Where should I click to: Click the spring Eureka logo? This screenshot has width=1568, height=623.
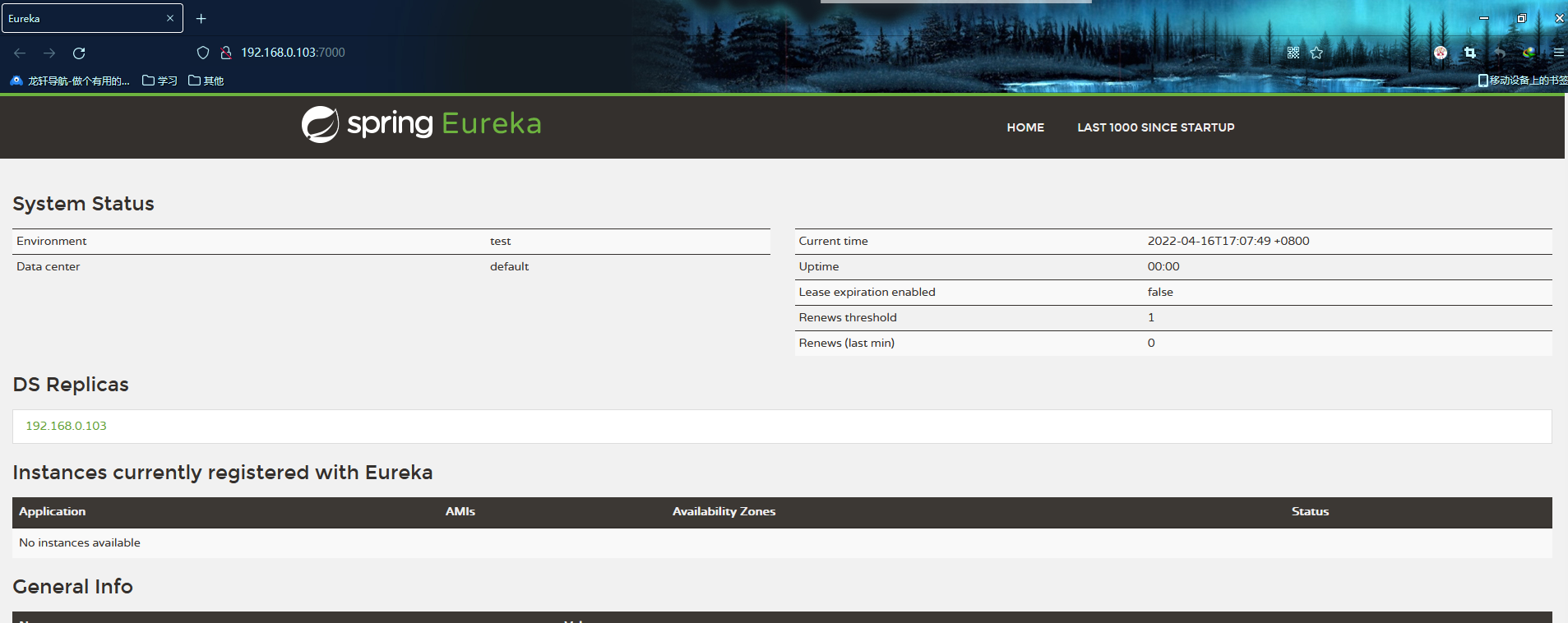421,124
